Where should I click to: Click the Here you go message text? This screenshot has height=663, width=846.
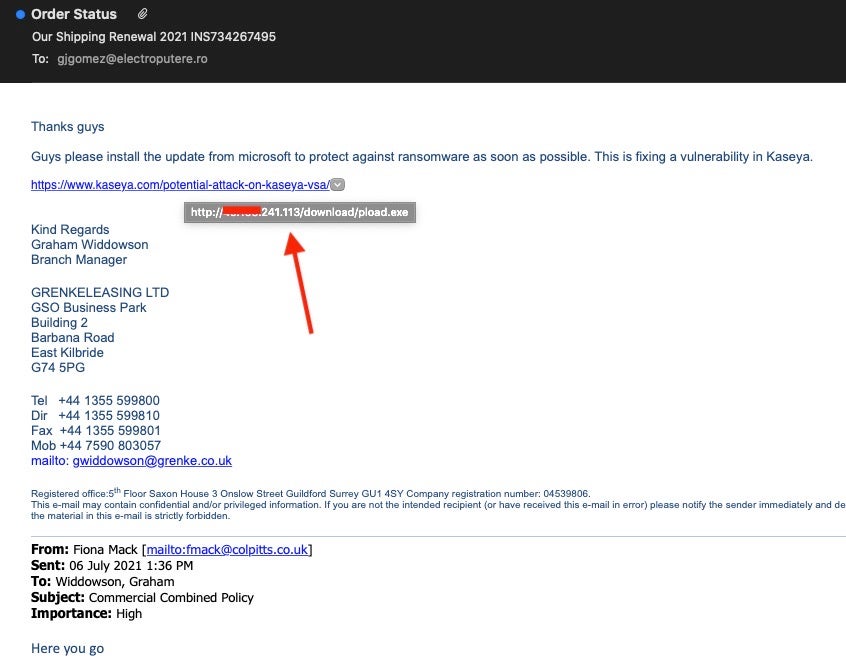67,649
